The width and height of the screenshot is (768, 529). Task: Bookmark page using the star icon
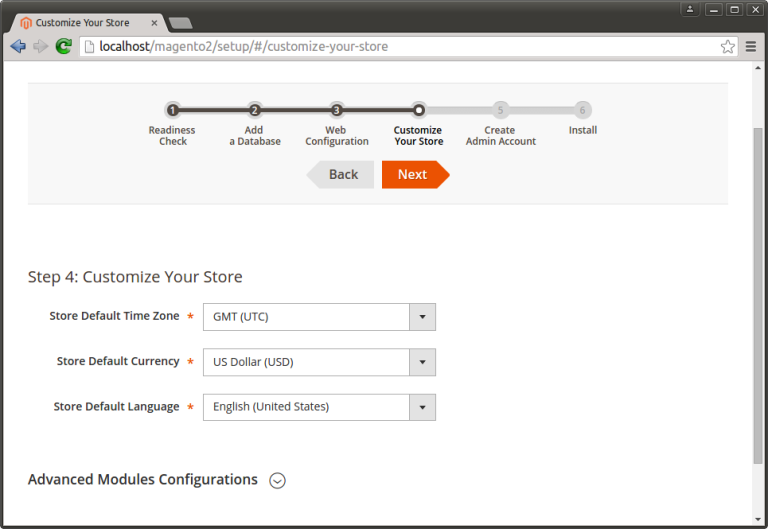[x=727, y=46]
